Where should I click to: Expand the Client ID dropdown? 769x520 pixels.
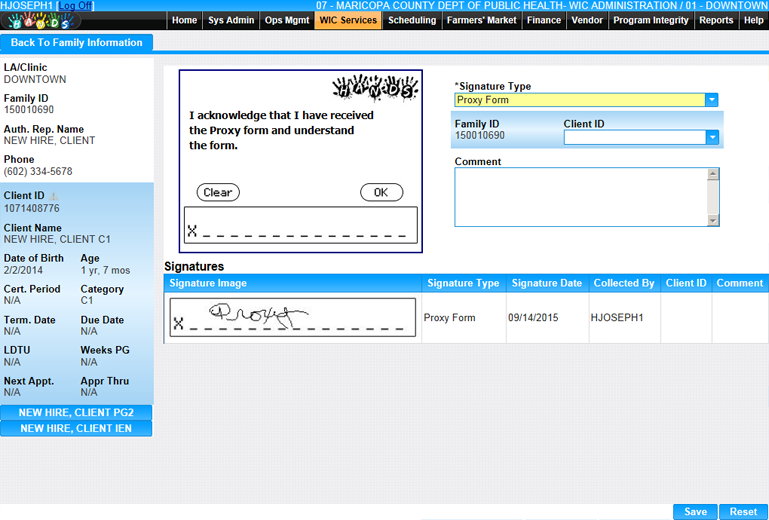coord(711,138)
